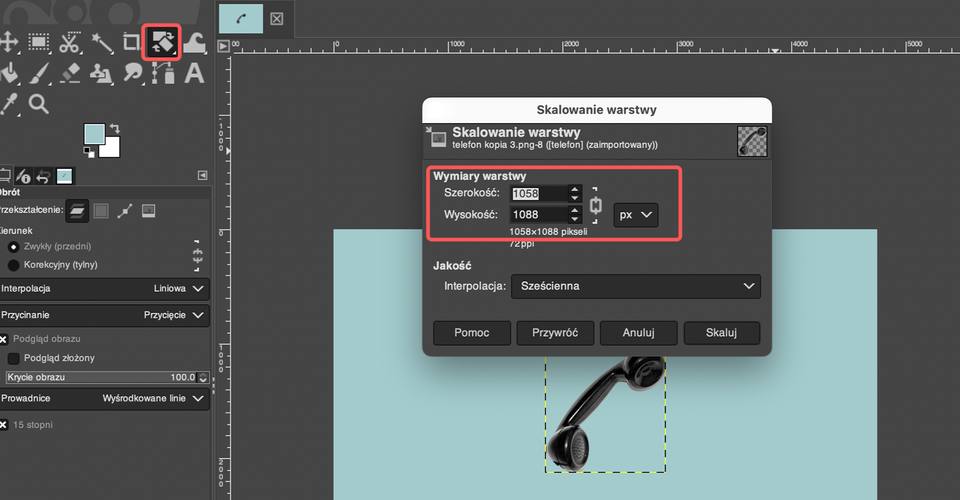Click the Skaluj button
Screen dimensions: 960x500
[x=721, y=332]
